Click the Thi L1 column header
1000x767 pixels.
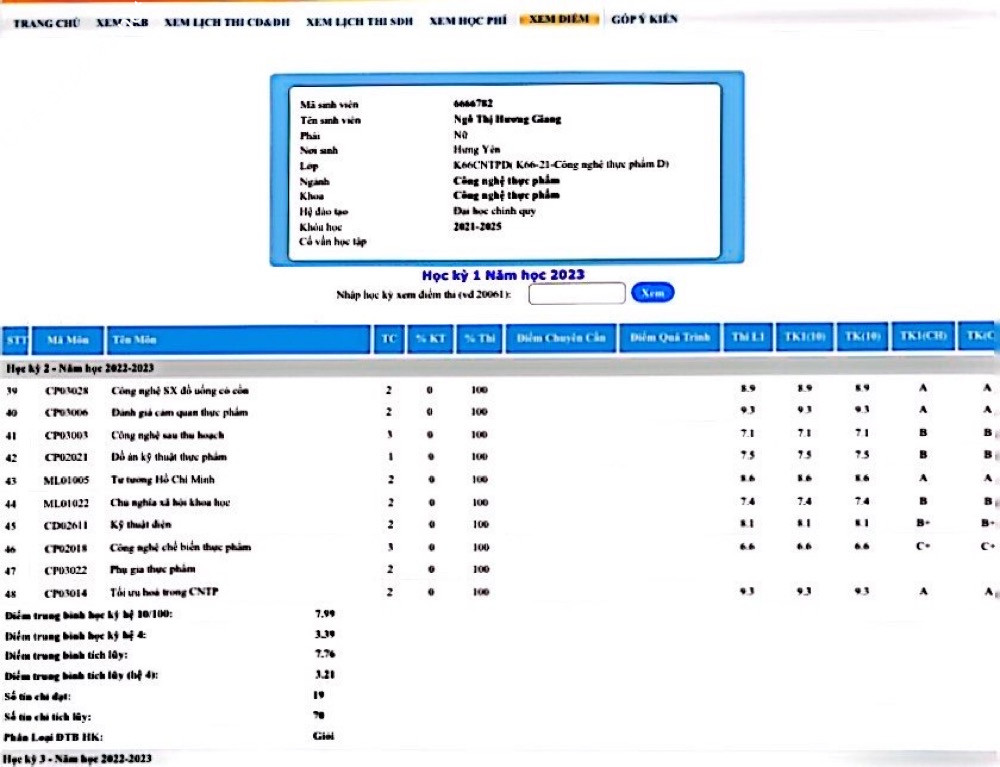pos(748,338)
